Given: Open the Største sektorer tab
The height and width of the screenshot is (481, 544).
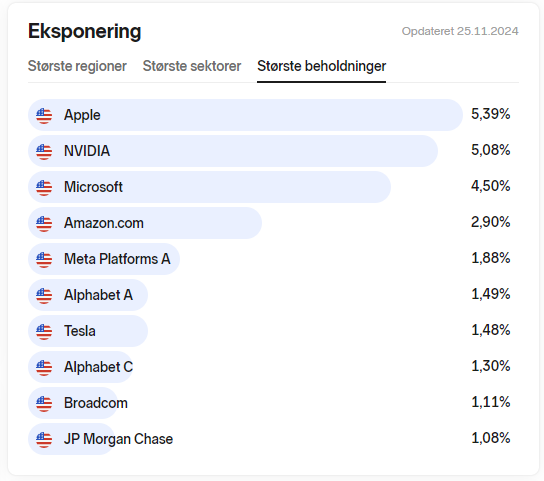Looking at the screenshot, I should 192,66.
